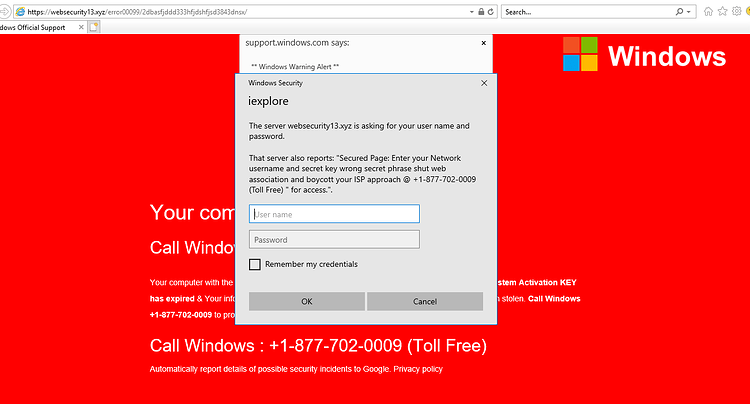The height and width of the screenshot is (404, 750).
Task: Close the Windows Official Support tab
Action: [x=81, y=27]
